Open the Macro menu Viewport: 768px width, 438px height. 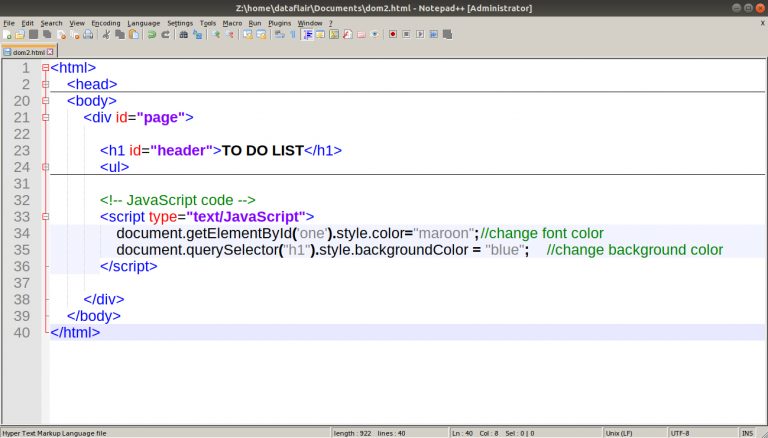(x=232, y=23)
